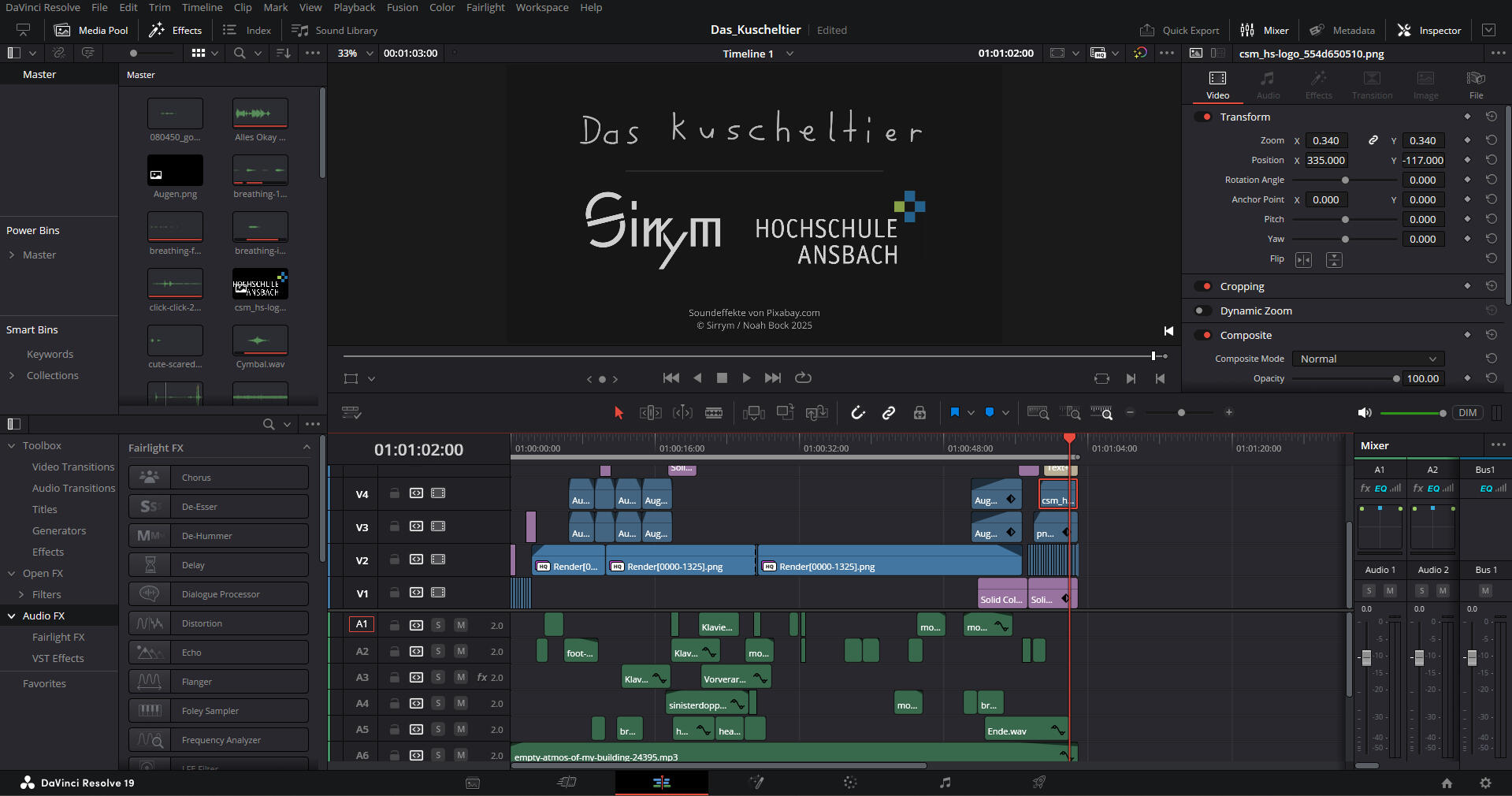
Task: Open the Sound Library panel
Action: click(x=335, y=31)
